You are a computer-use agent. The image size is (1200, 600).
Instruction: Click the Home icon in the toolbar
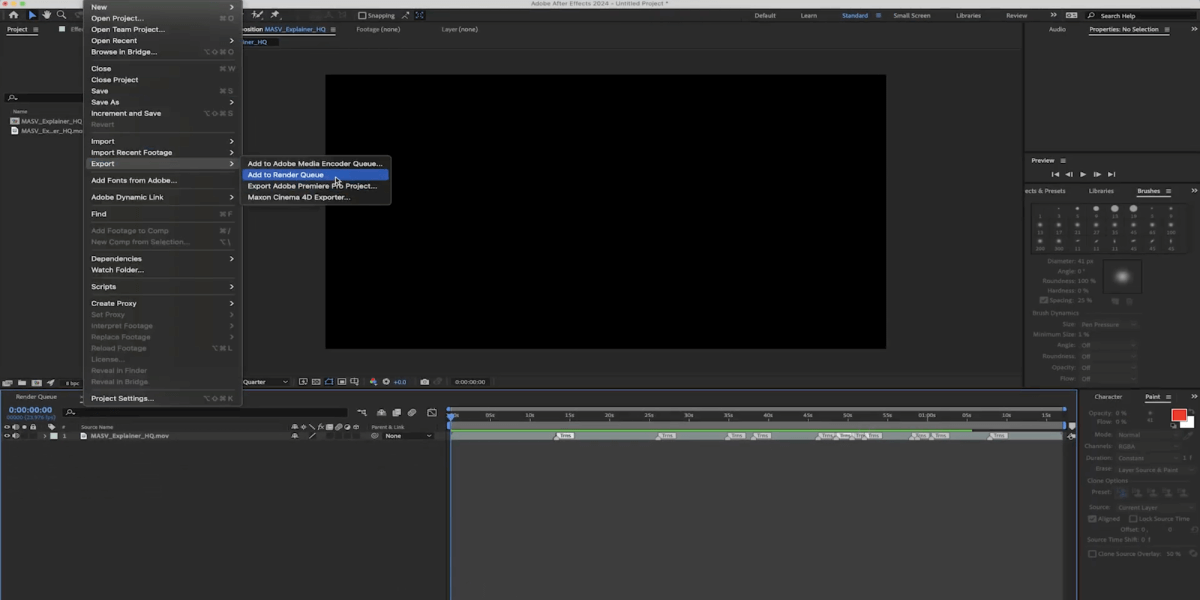[14, 15]
